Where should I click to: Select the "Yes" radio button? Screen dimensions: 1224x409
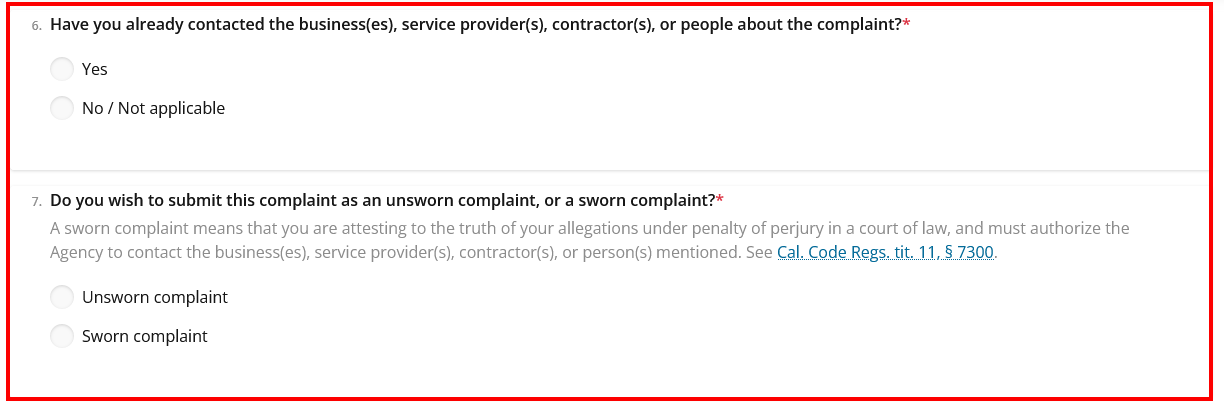pyautogui.click(x=62, y=69)
